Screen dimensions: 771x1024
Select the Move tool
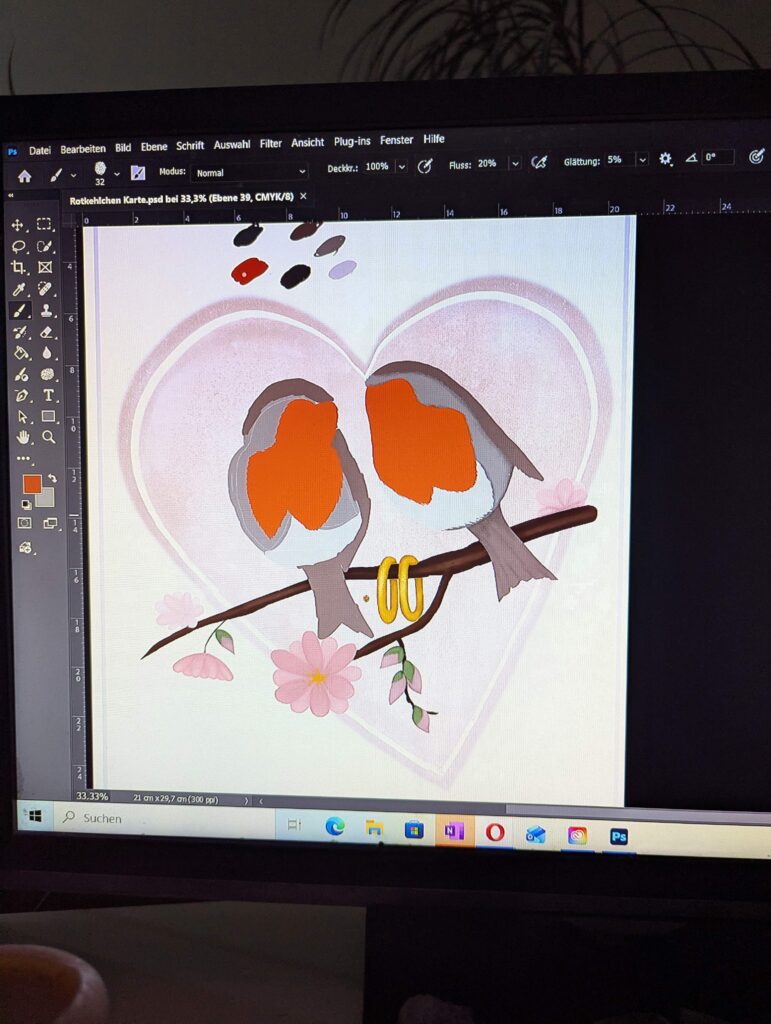pos(18,225)
